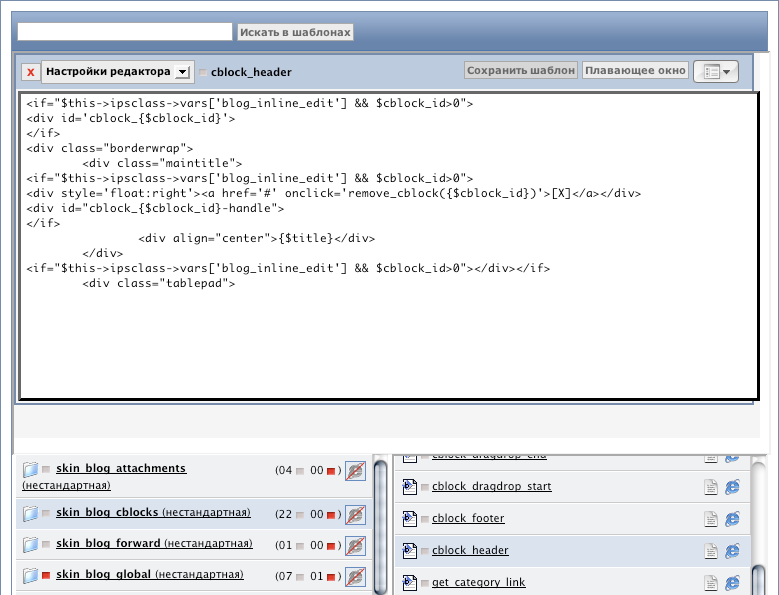Preview get_category_link with the browser icon
Viewport: 779px width, 595px height.
tap(732, 583)
